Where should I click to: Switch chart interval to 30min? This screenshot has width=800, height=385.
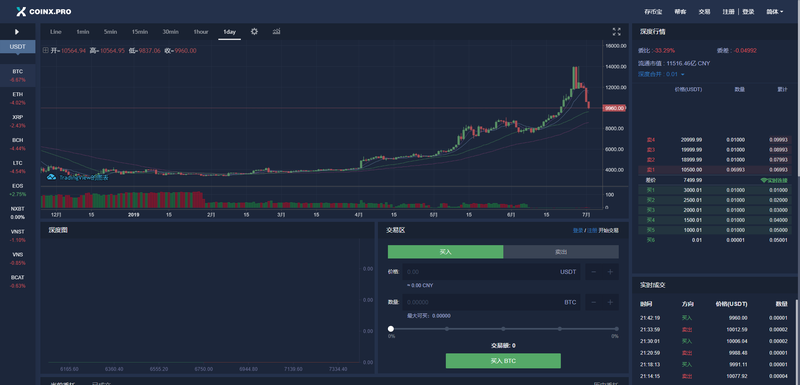click(170, 32)
